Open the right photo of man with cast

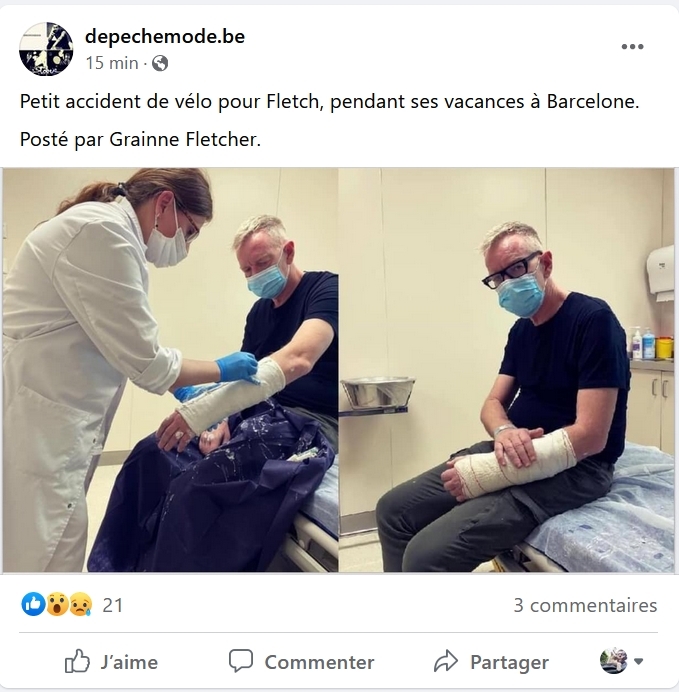point(506,370)
